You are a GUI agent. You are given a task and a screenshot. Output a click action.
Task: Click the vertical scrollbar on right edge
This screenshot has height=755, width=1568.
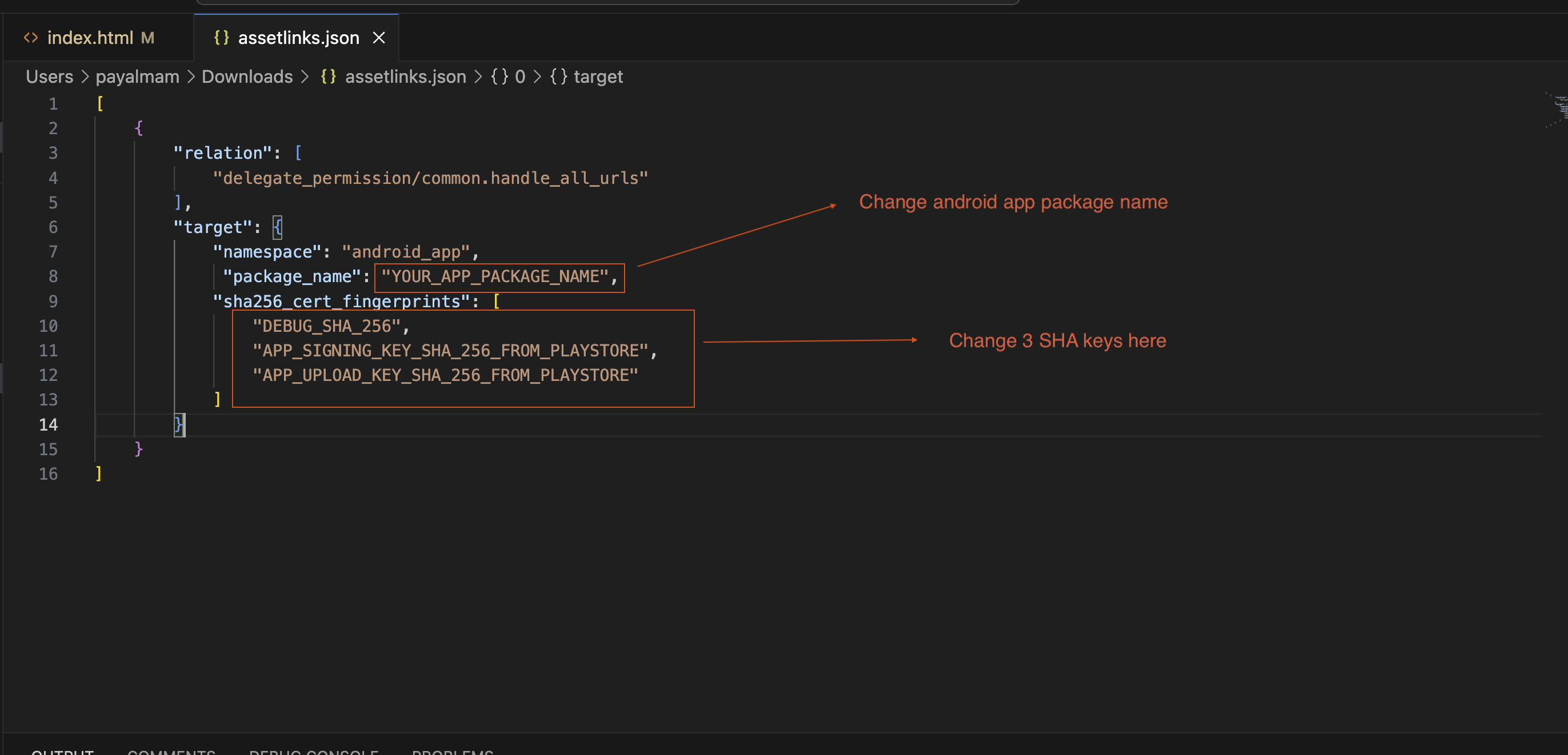tap(1560, 108)
